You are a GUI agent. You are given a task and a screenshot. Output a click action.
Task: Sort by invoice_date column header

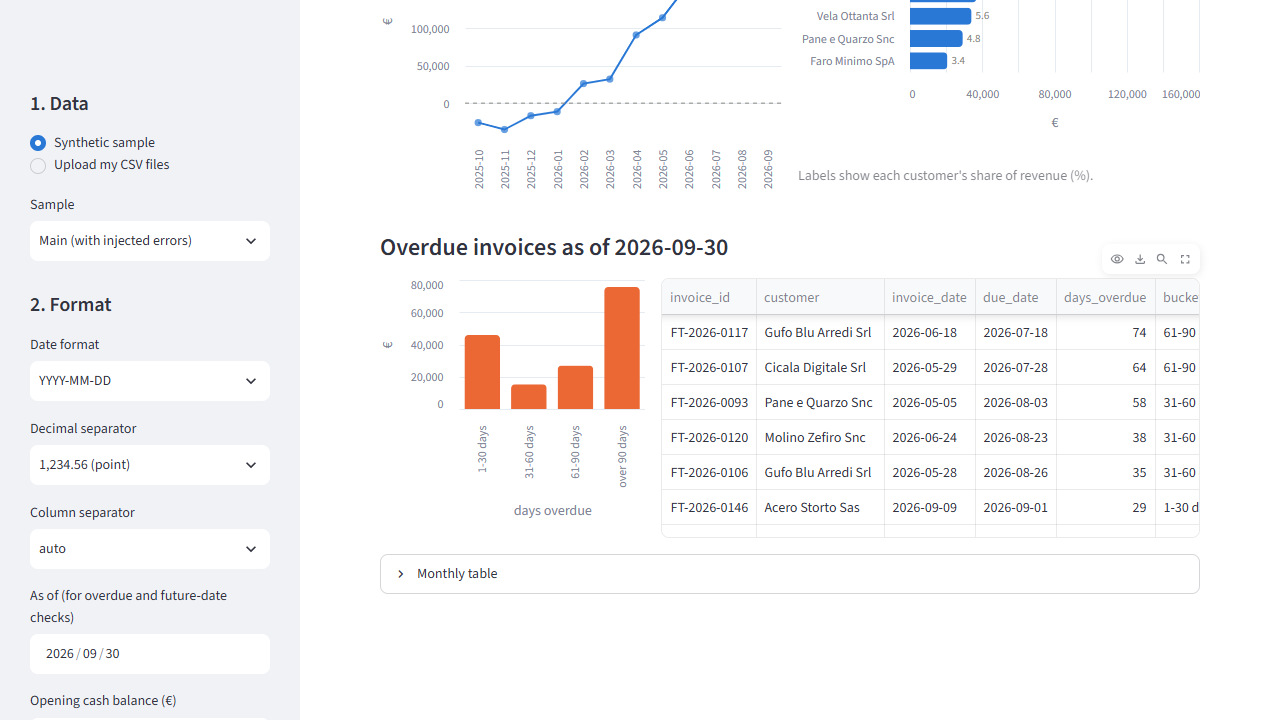point(930,297)
